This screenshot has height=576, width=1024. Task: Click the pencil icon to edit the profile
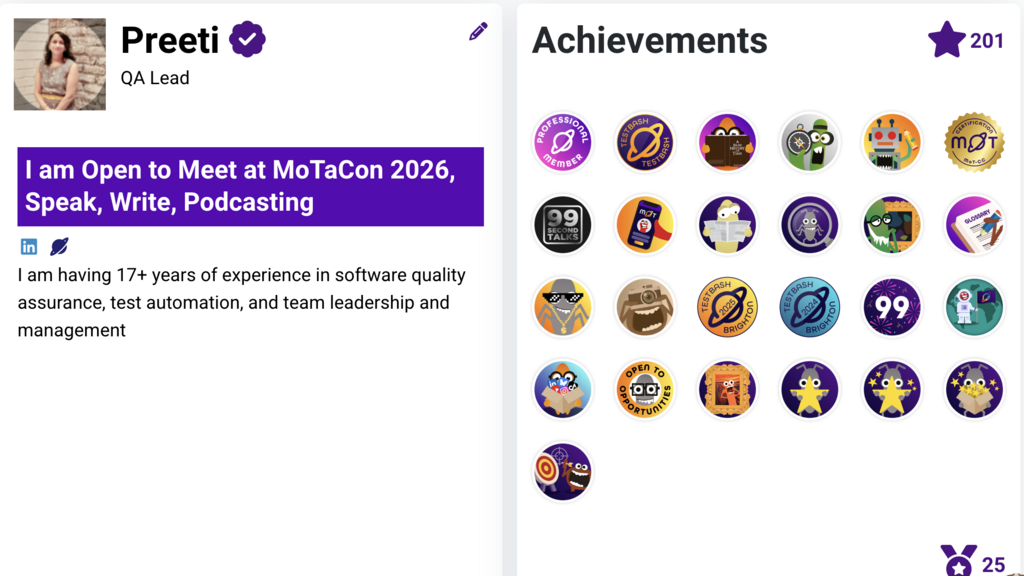(x=478, y=31)
